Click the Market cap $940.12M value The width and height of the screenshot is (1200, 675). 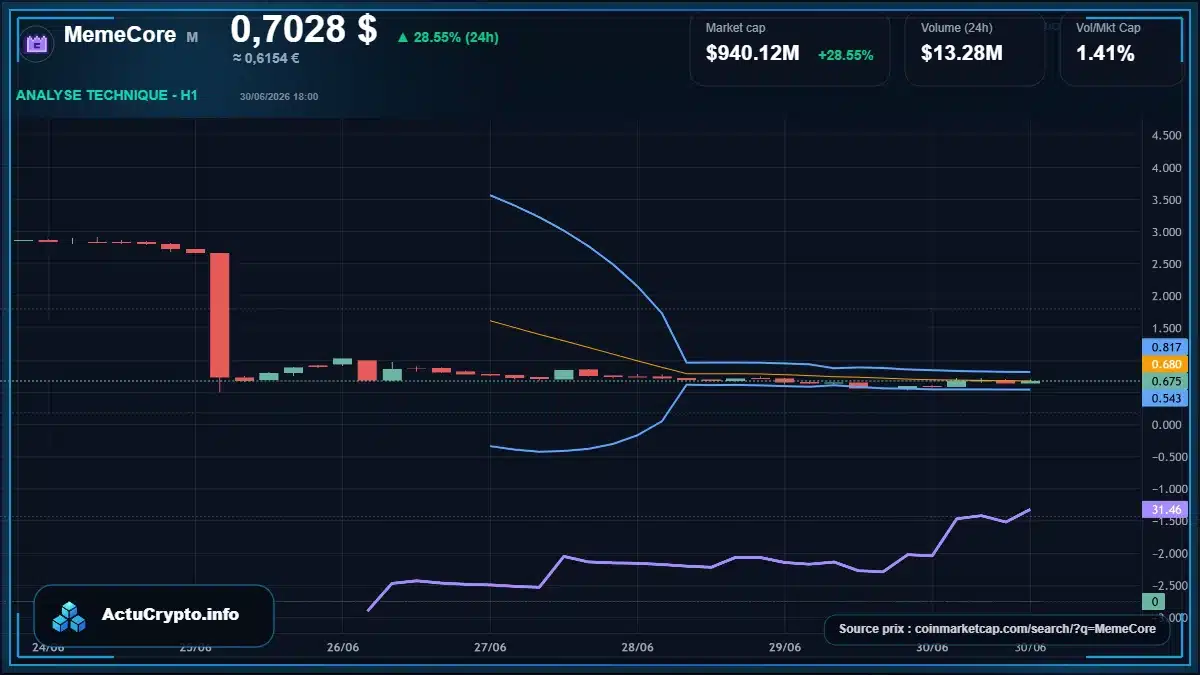pos(752,54)
